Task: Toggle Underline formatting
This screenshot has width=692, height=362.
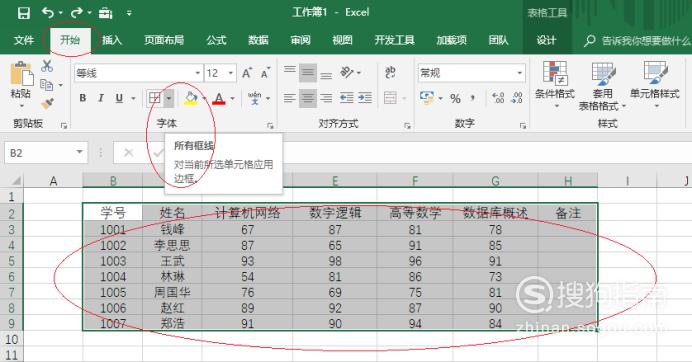Action: tap(119, 98)
